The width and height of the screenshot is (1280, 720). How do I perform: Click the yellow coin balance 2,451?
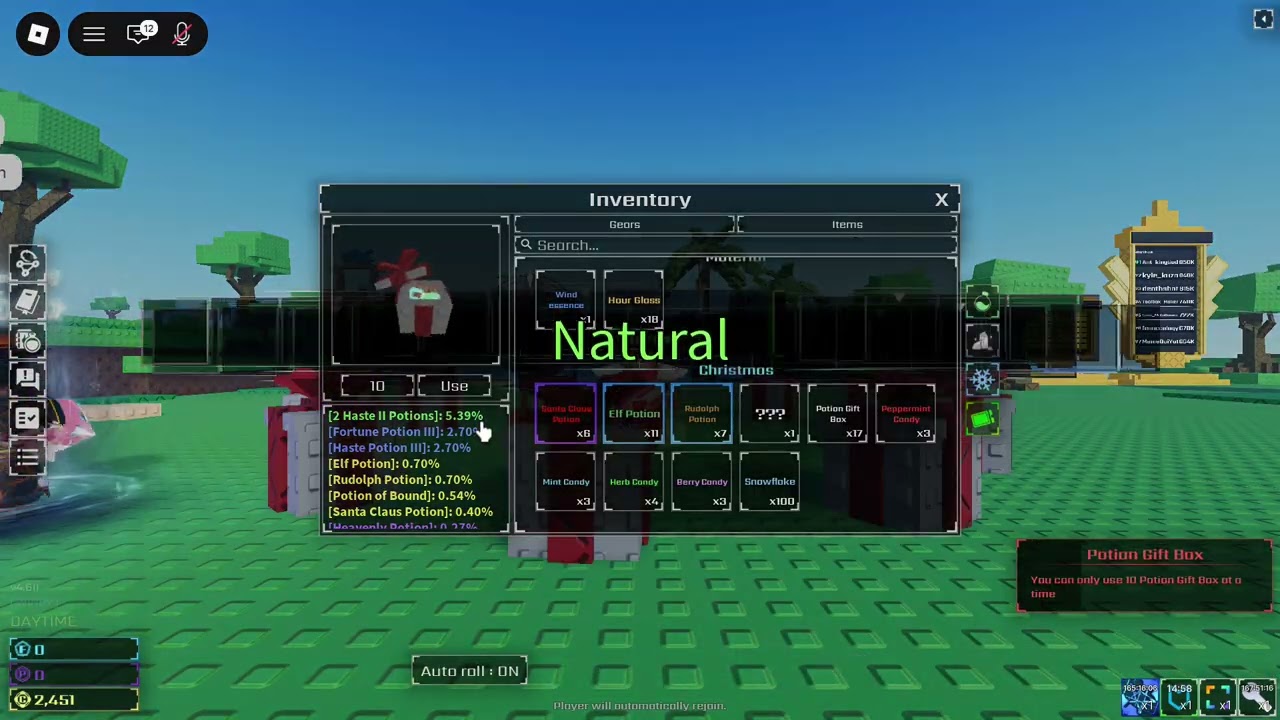(74, 700)
